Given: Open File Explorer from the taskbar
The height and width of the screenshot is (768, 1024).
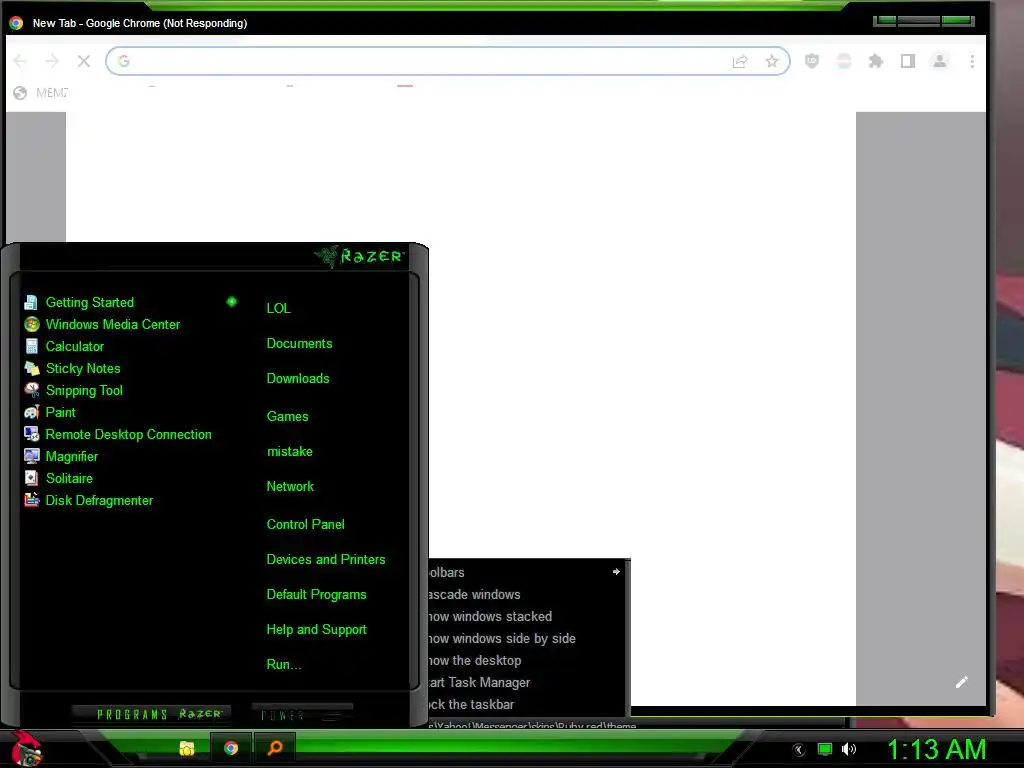Looking at the screenshot, I should [187, 748].
